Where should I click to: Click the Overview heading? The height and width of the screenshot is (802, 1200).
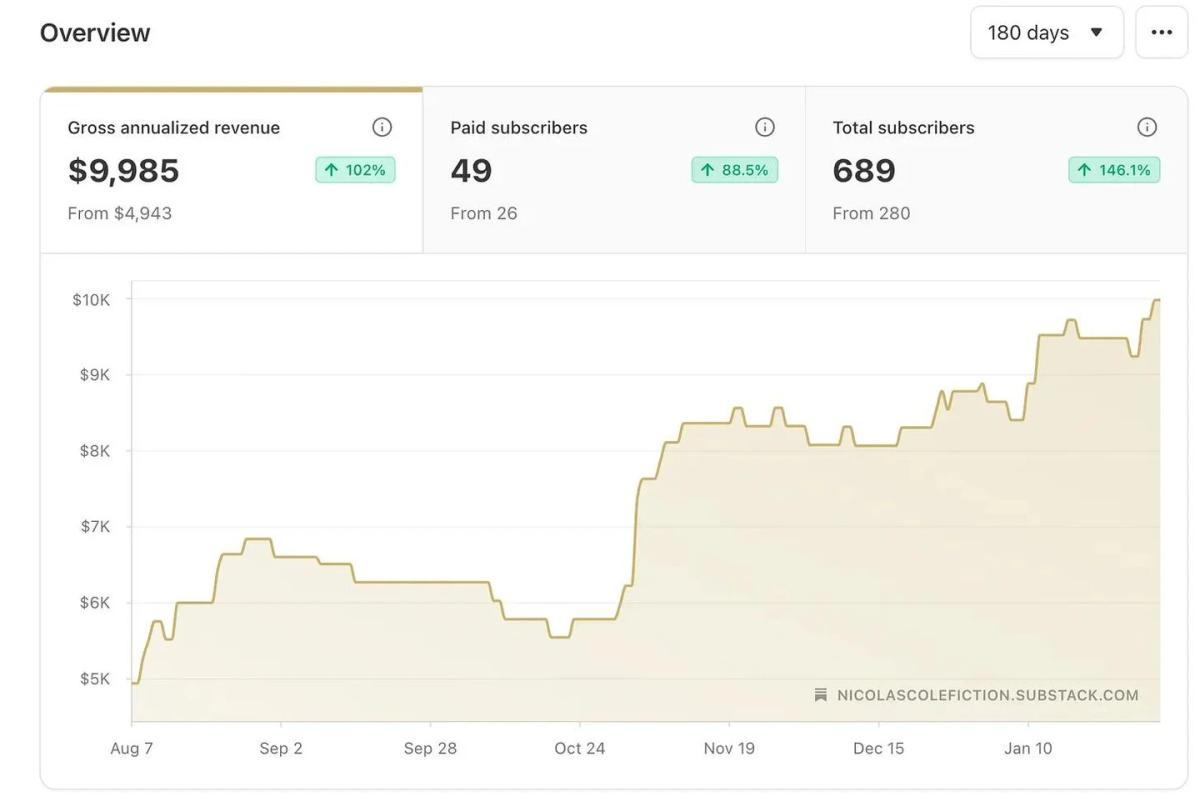[x=94, y=31]
